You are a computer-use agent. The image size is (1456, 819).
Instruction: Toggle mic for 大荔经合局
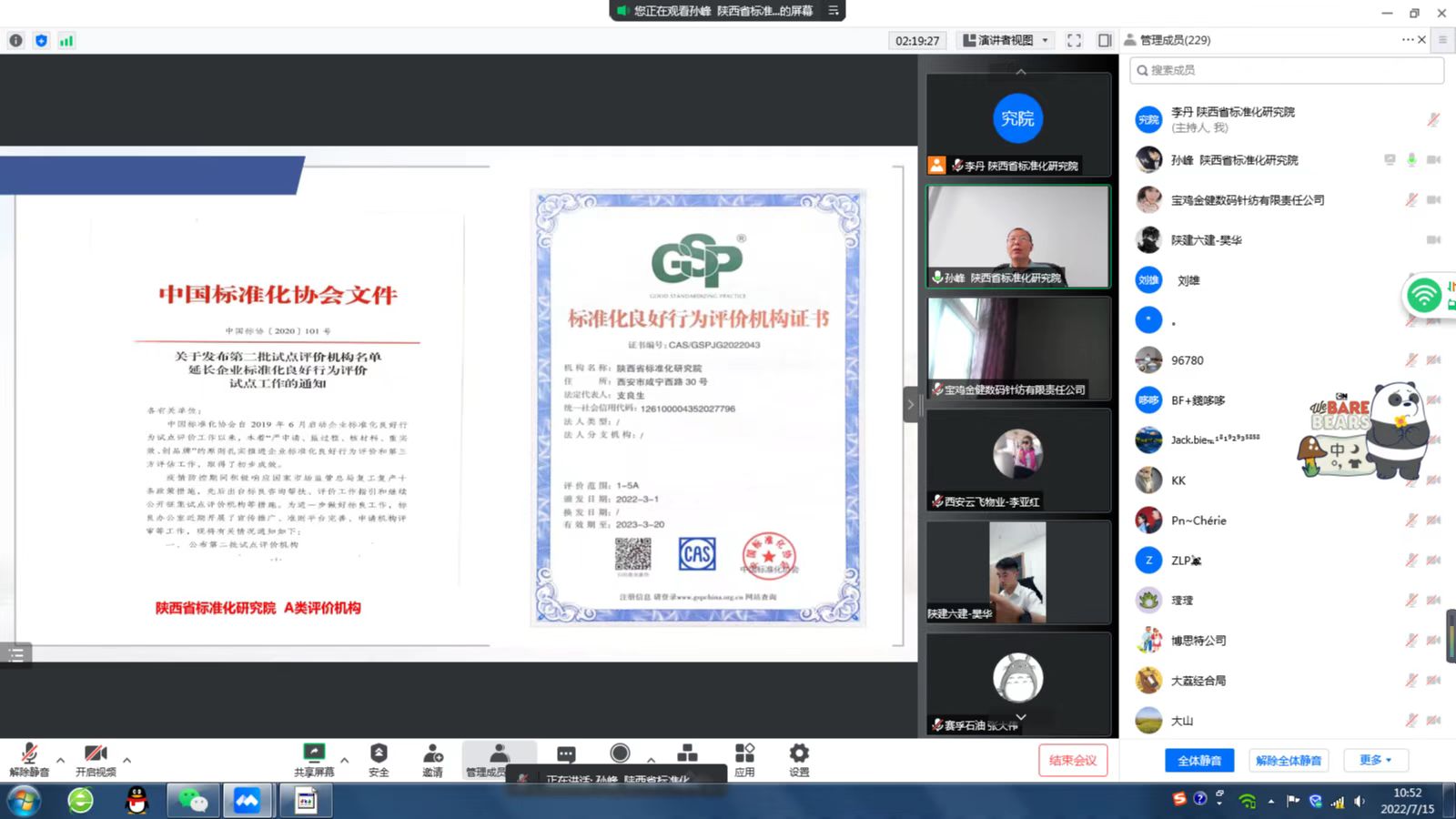(x=1411, y=681)
